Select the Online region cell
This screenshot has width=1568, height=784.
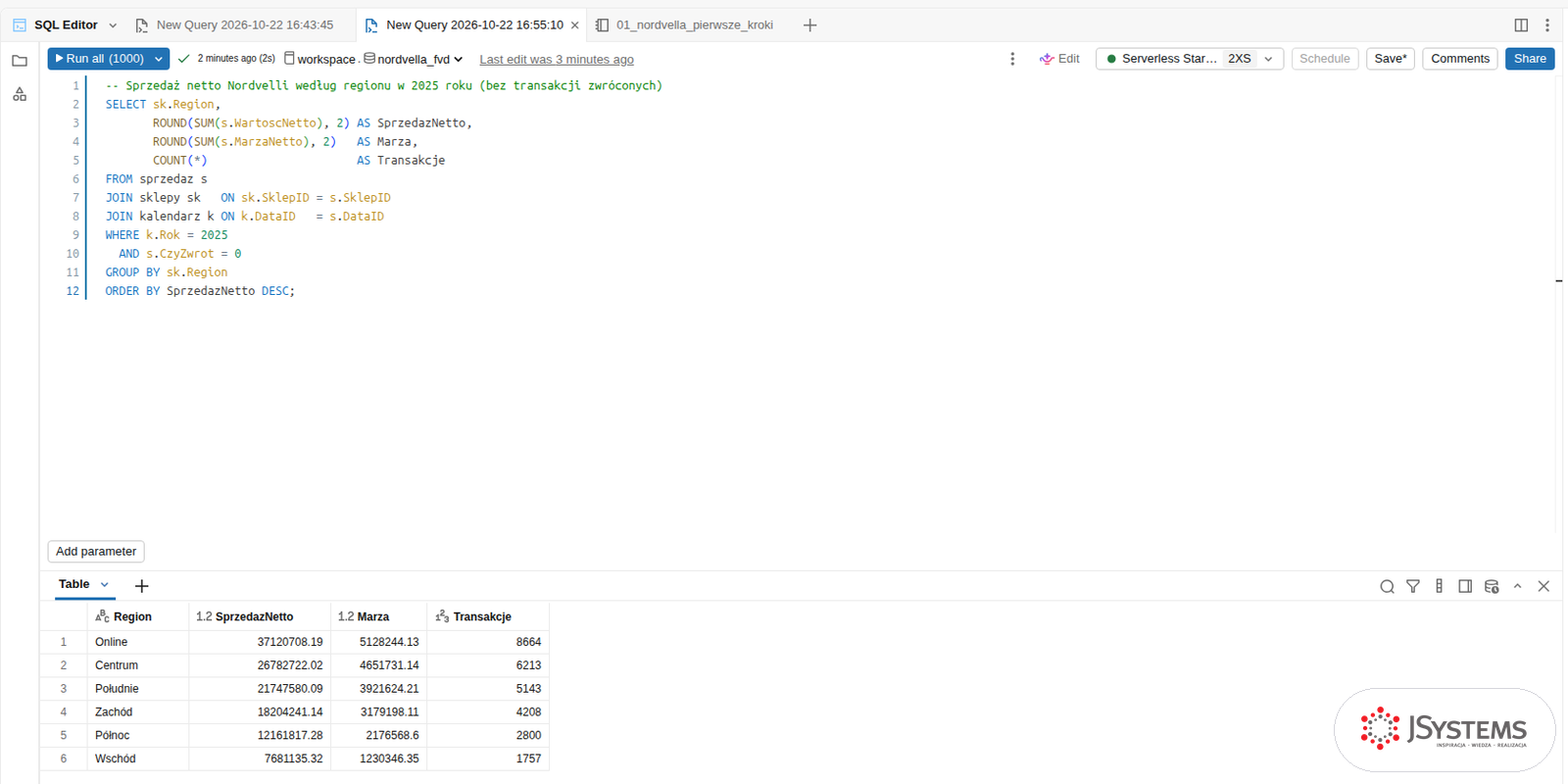point(137,642)
